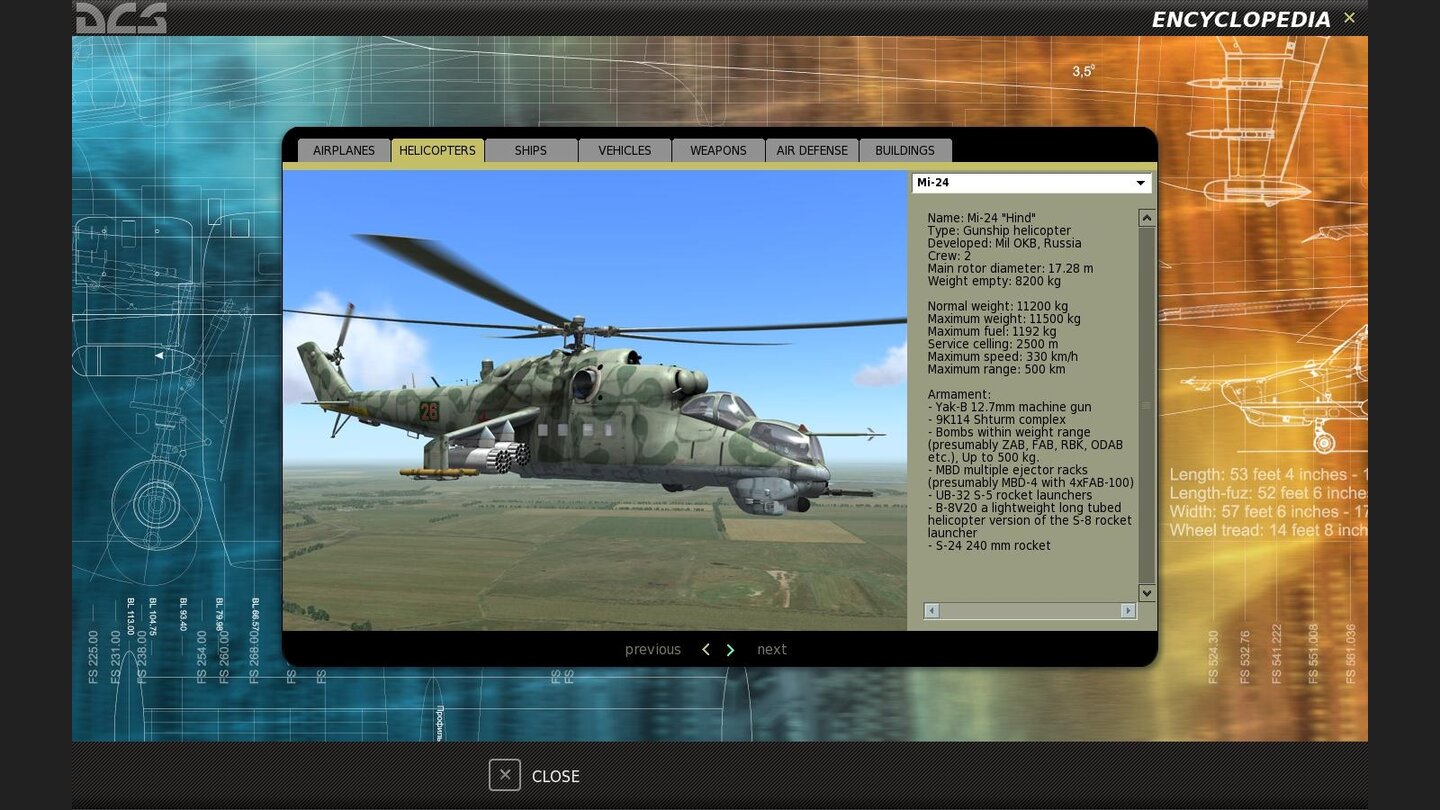Click the ENCYCLOPEDIA title text
1440x810 pixels.
(1241, 20)
